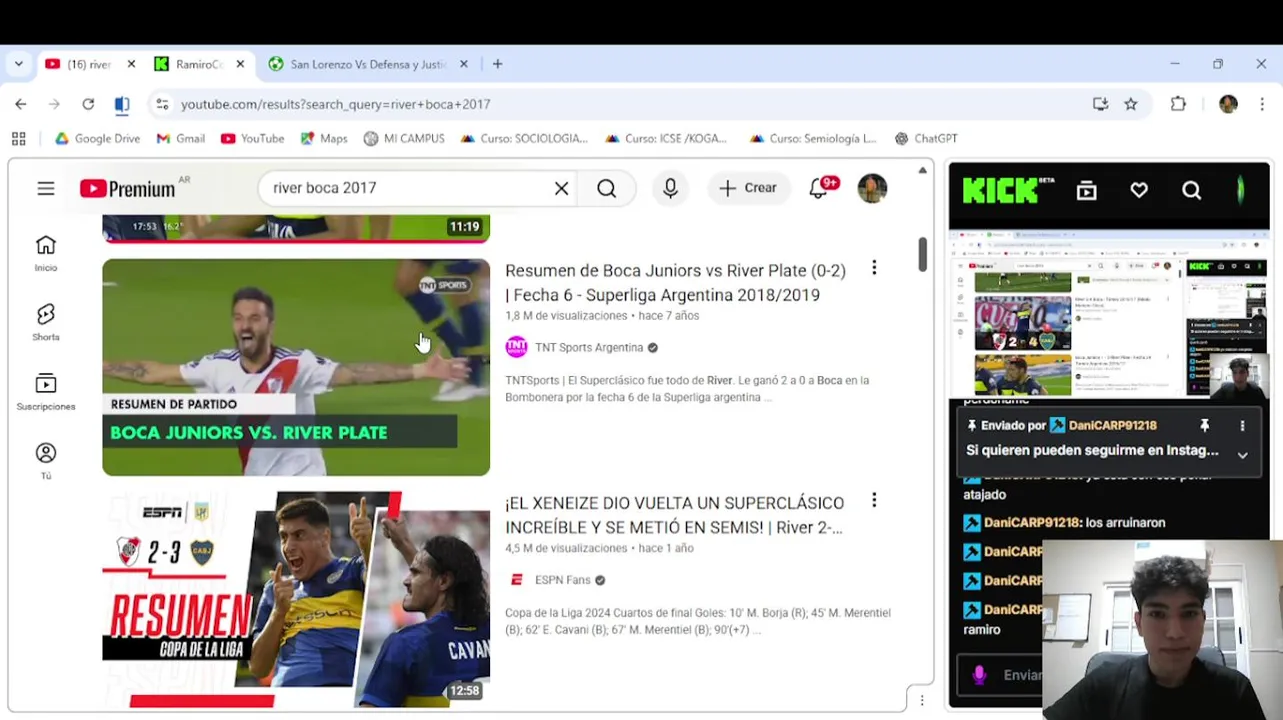Start voice search with the microphone

(670, 188)
